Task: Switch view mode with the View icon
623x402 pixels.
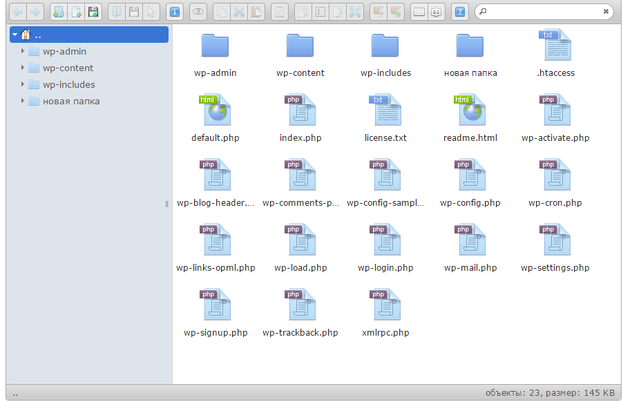Action: 419,12
